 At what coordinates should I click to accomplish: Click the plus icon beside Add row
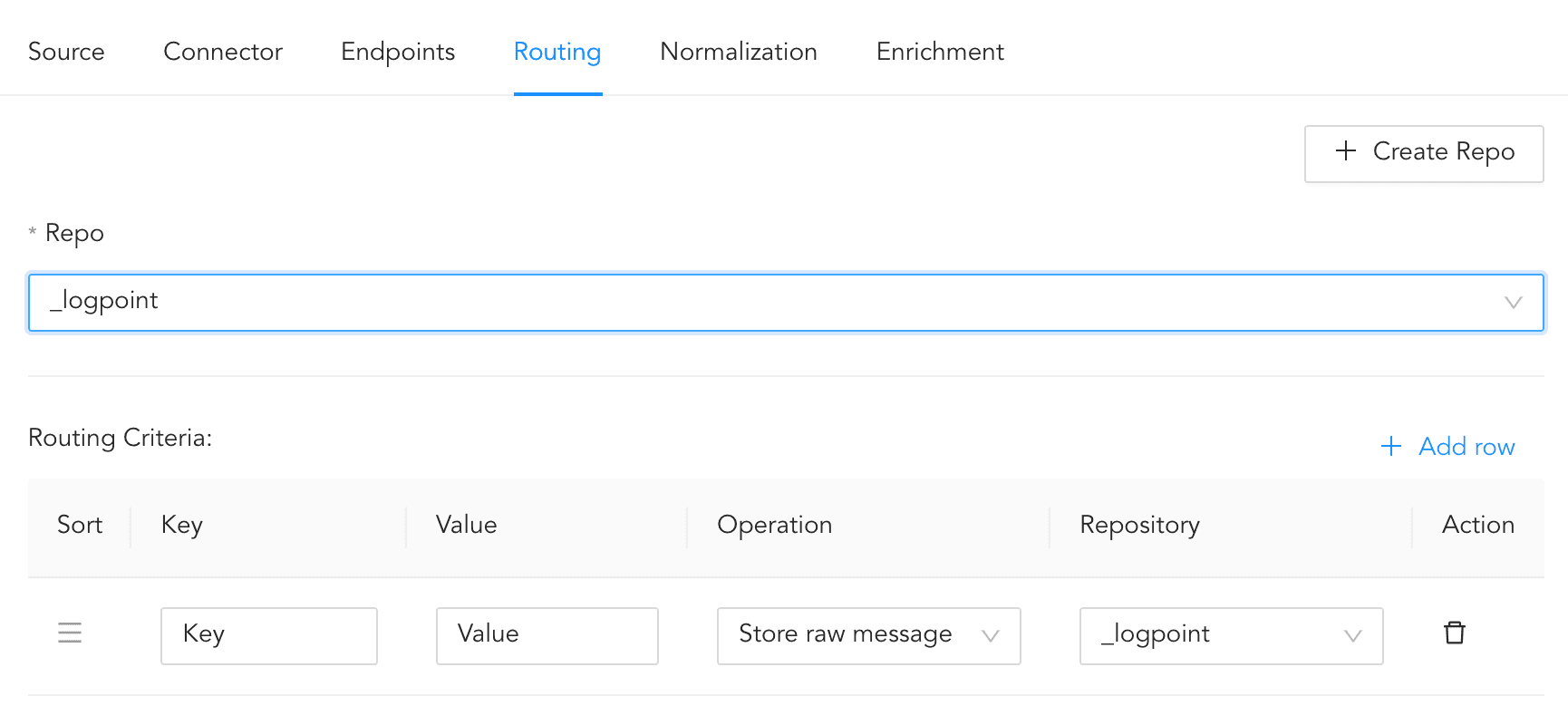pos(1390,447)
